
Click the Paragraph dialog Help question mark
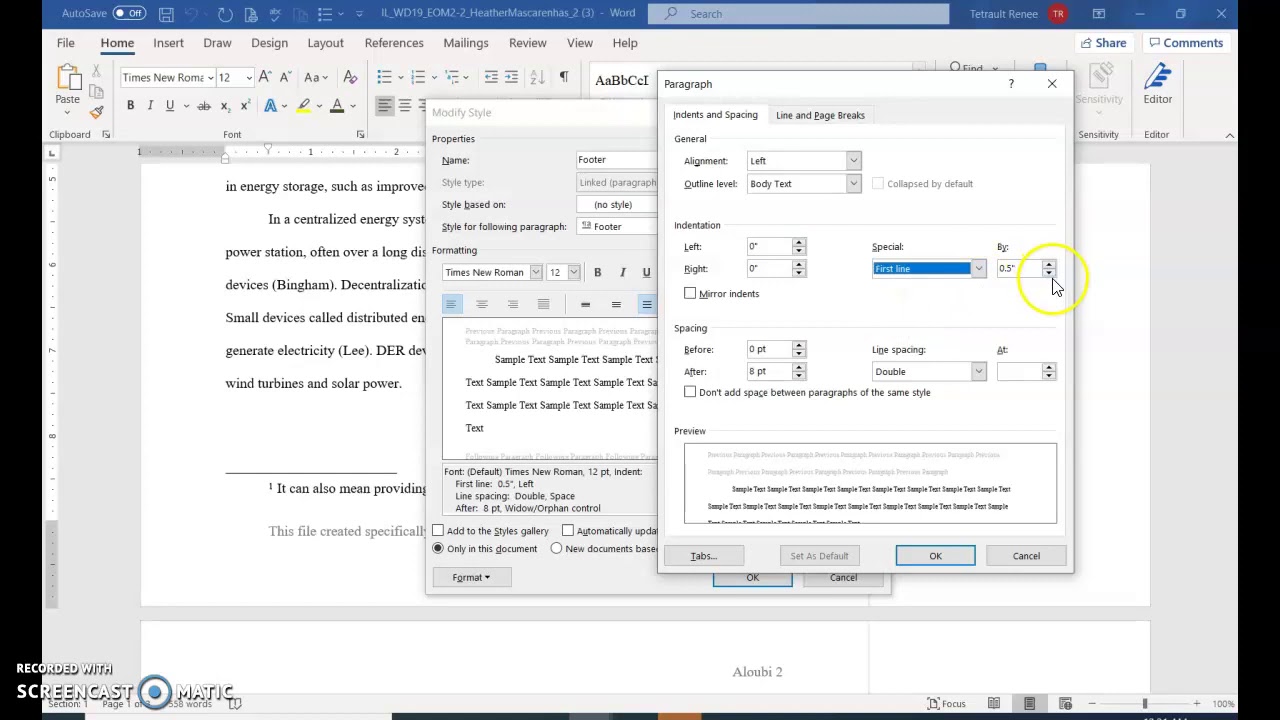pos(1011,84)
